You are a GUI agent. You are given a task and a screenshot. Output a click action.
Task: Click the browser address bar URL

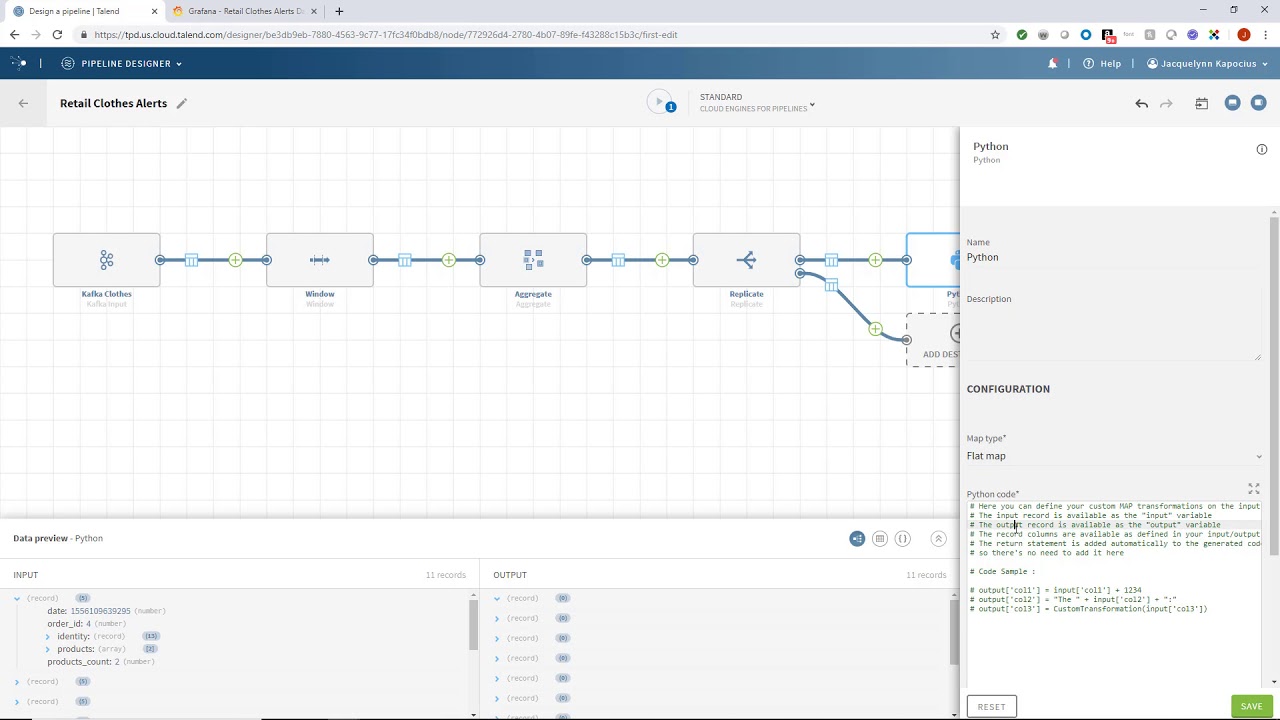click(385, 34)
